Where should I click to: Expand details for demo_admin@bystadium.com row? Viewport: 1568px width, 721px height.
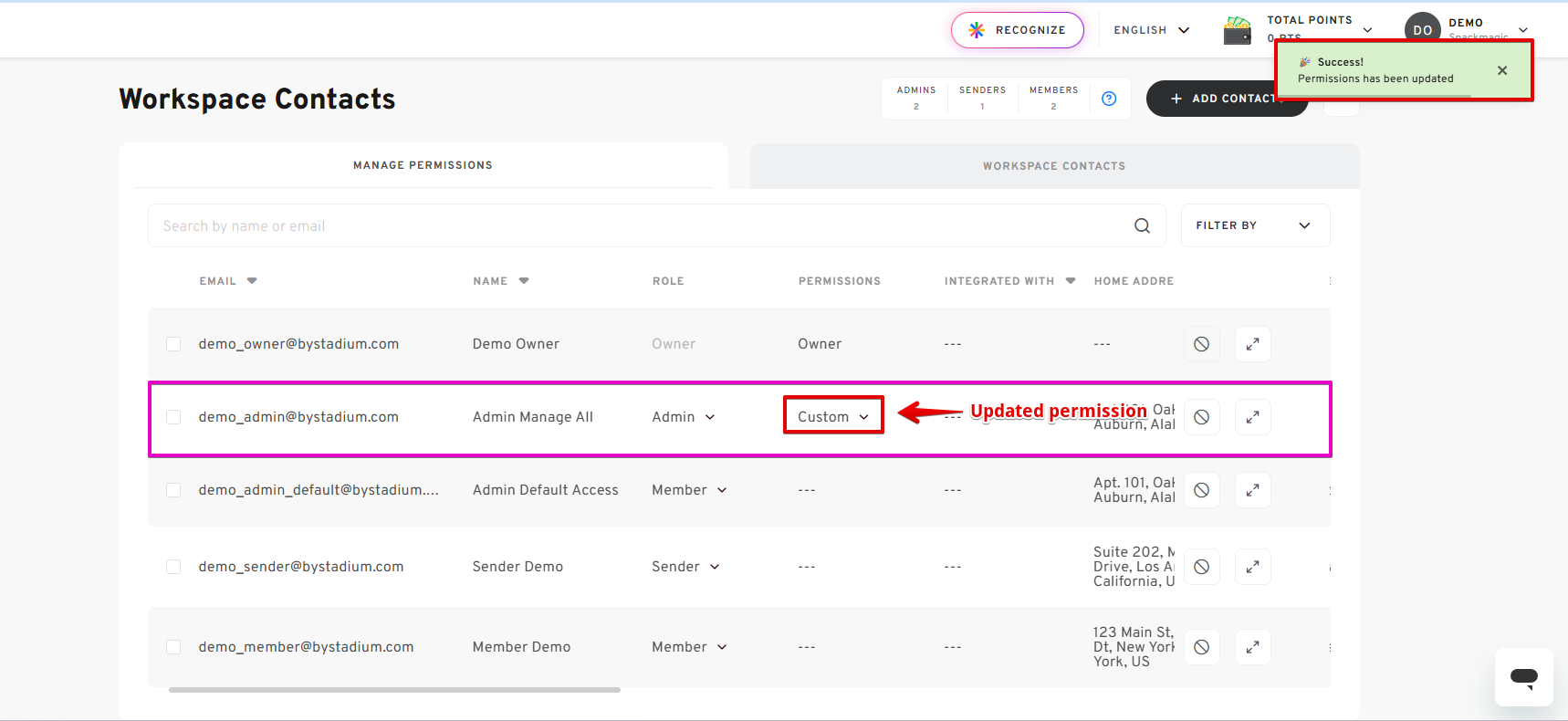tap(1252, 417)
